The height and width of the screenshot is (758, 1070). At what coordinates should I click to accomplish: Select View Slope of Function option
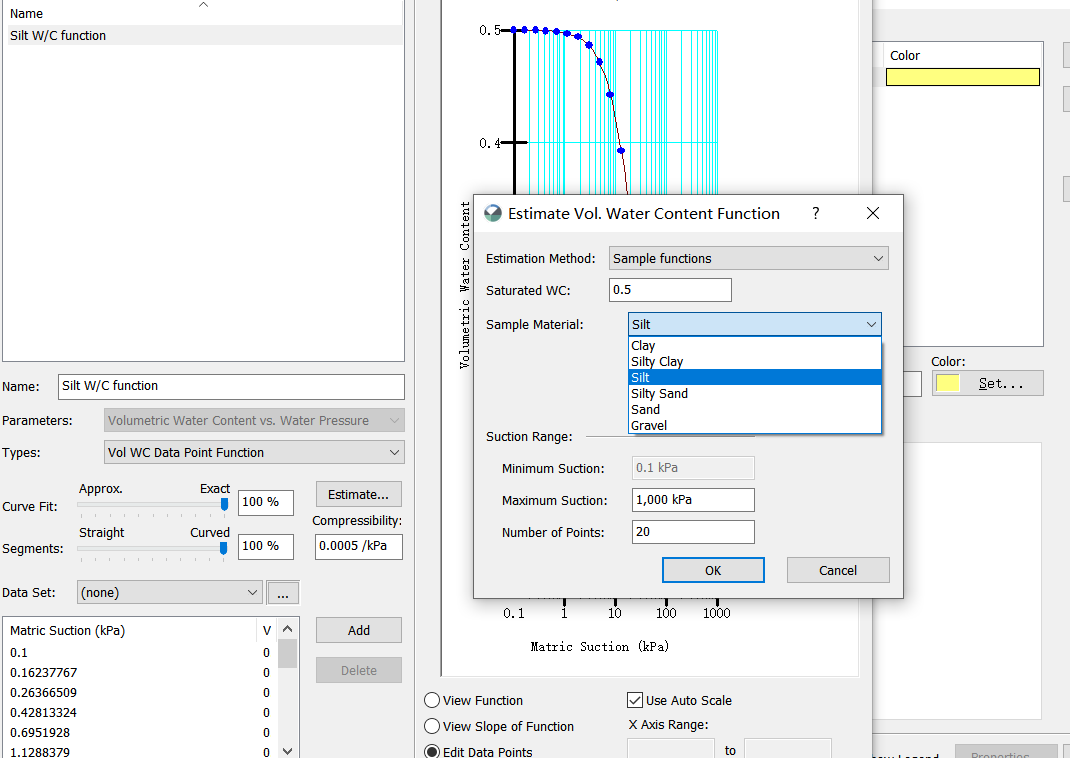[x=432, y=727]
